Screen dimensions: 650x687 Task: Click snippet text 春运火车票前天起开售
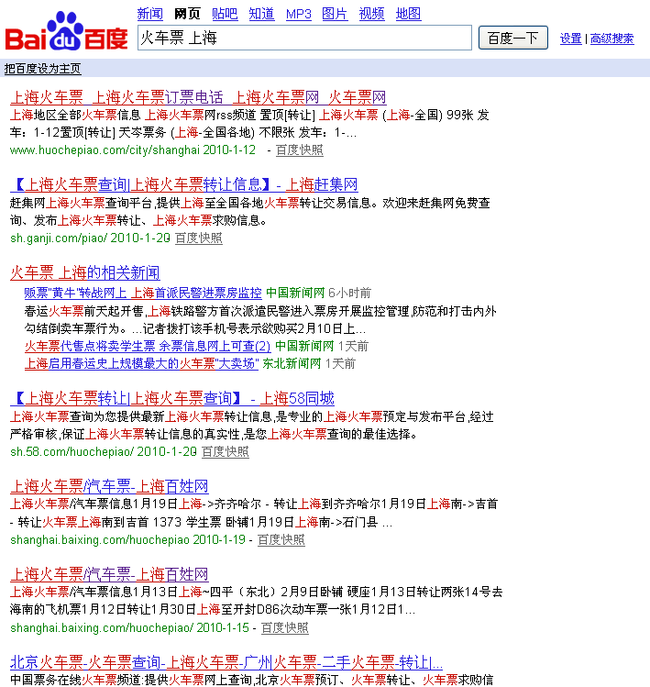point(84,312)
